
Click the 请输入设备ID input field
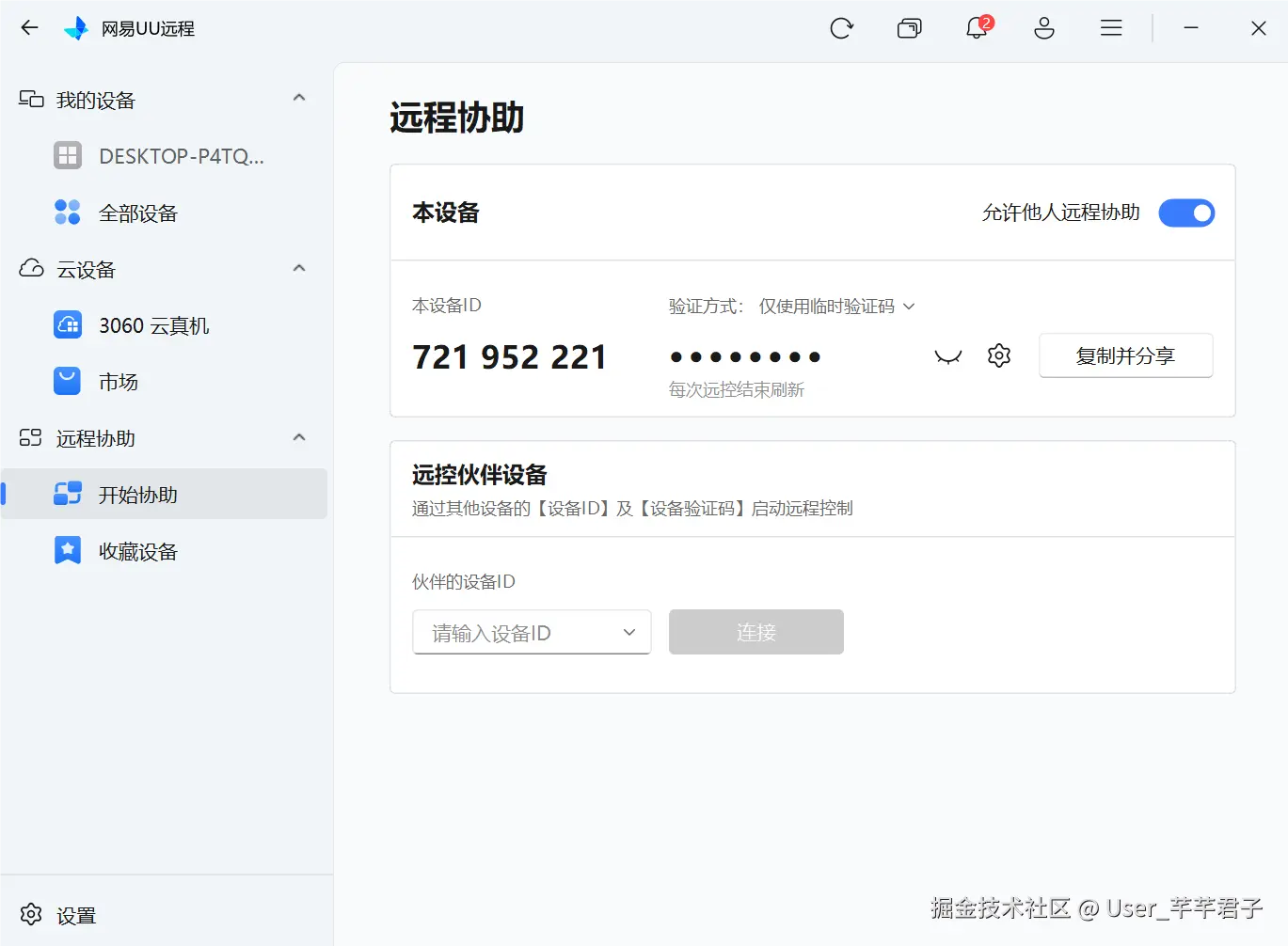coord(532,632)
